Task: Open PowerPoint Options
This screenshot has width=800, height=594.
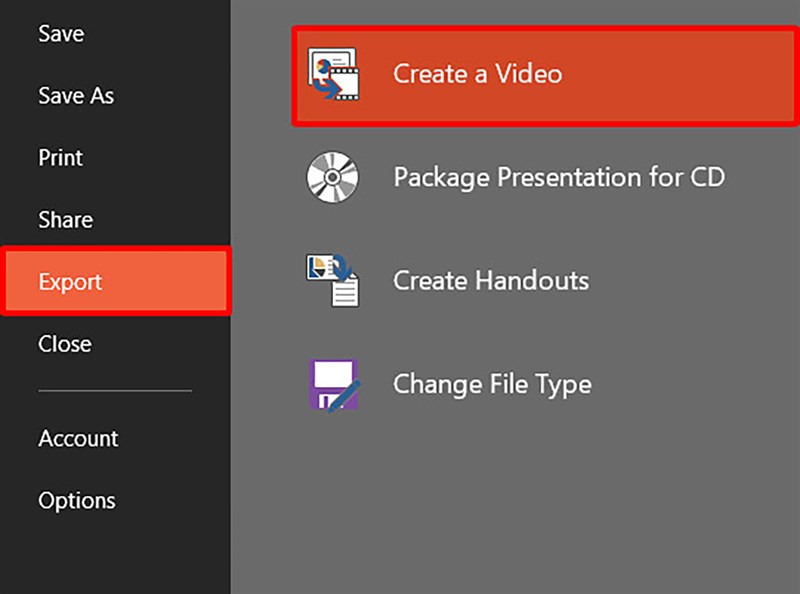Action: [76, 500]
